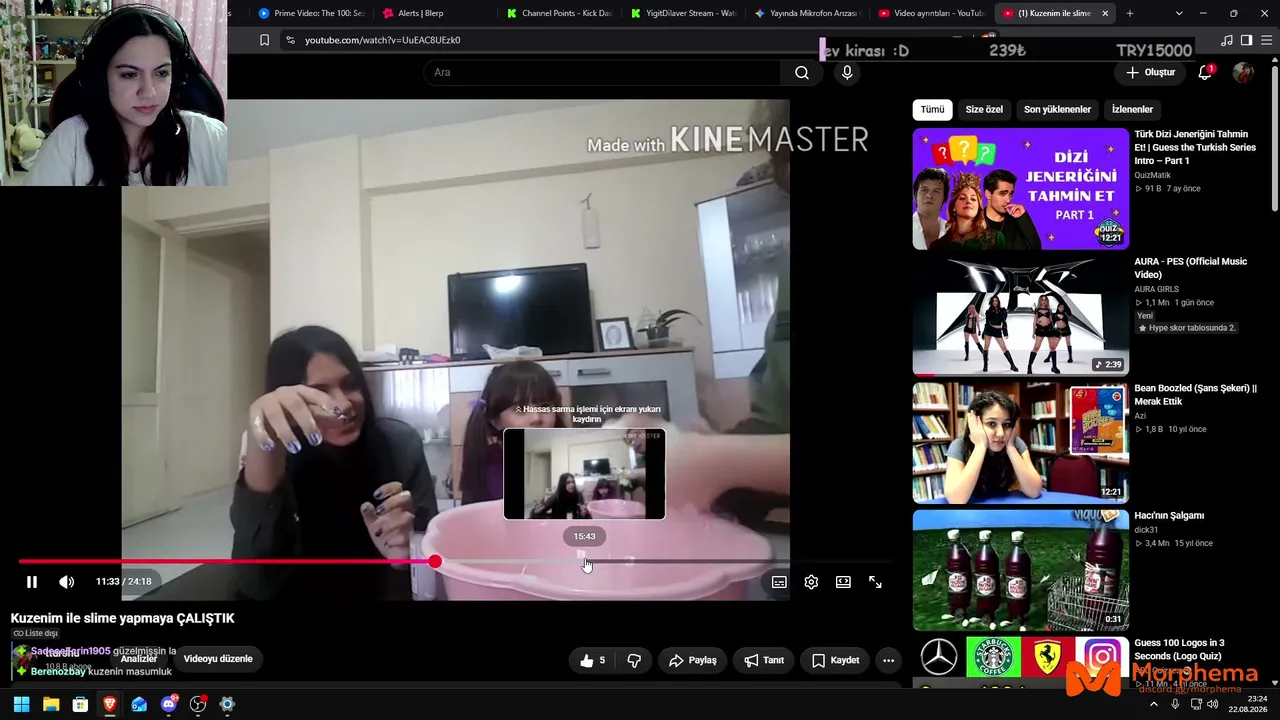The height and width of the screenshot is (720, 1280).
Task: Select the Tümü filter chip
Action: click(x=932, y=109)
